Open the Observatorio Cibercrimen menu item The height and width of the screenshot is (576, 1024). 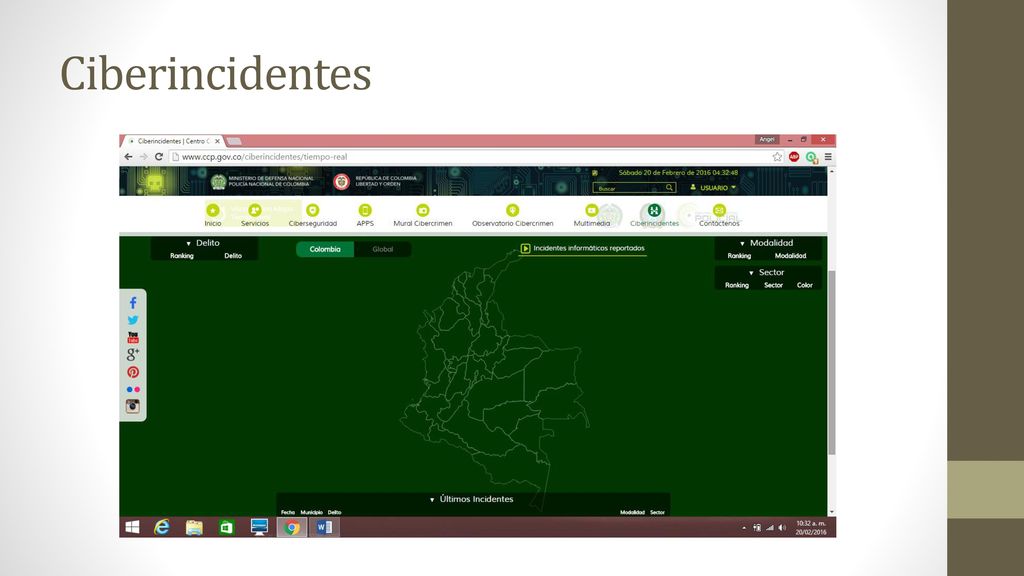click(513, 215)
